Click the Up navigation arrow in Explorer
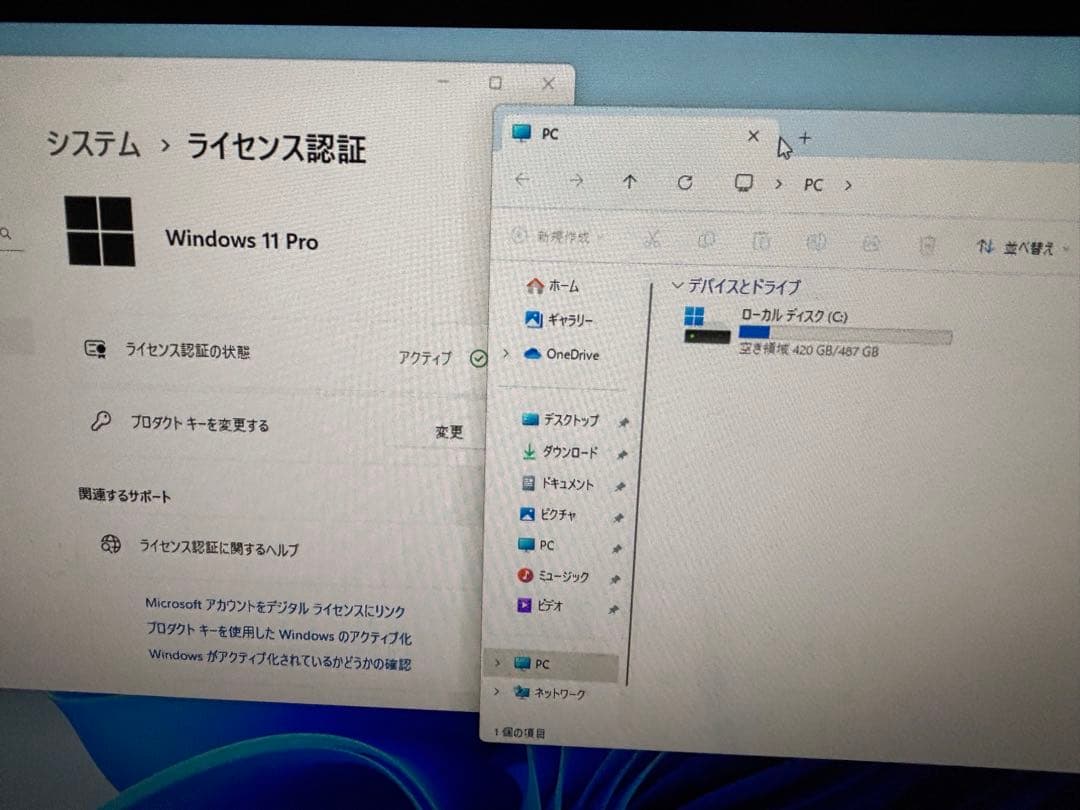 [629, 181]
